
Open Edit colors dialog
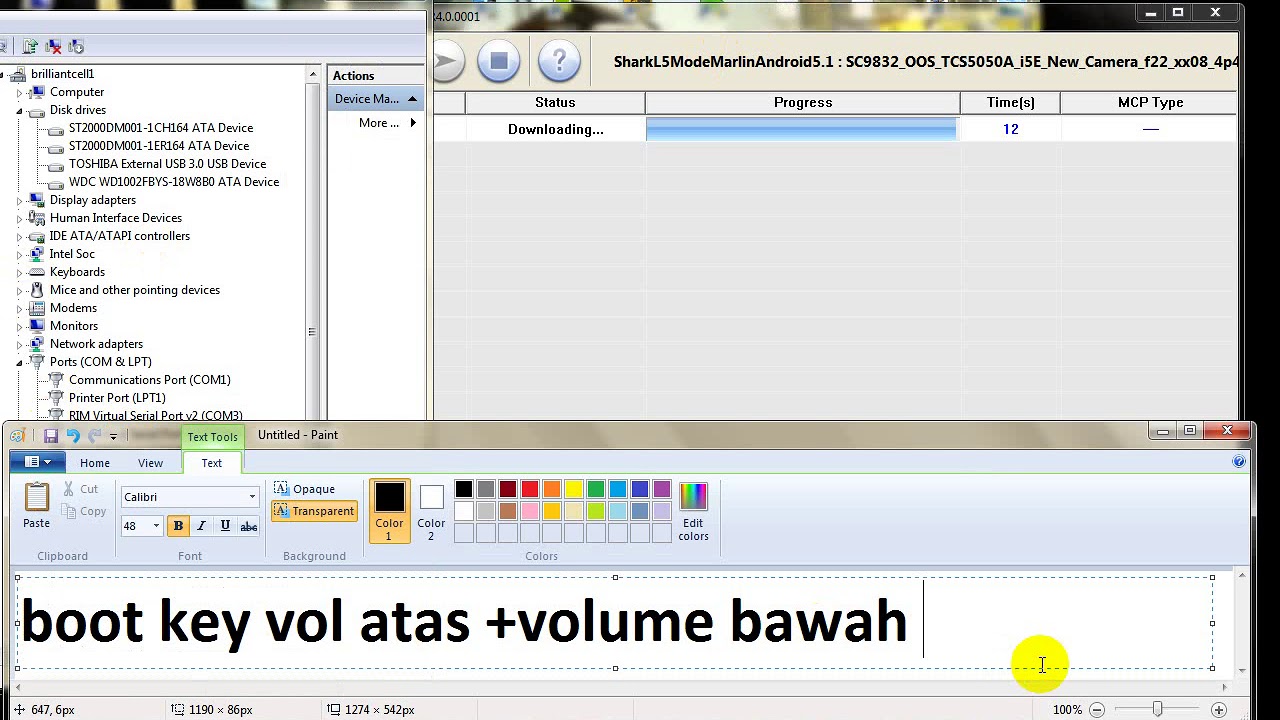(693, 511)
